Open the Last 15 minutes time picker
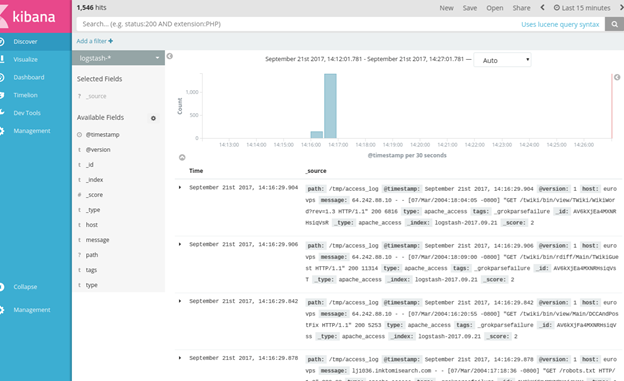Viewport: 624px width, 381px height. (x=582, y=8)
